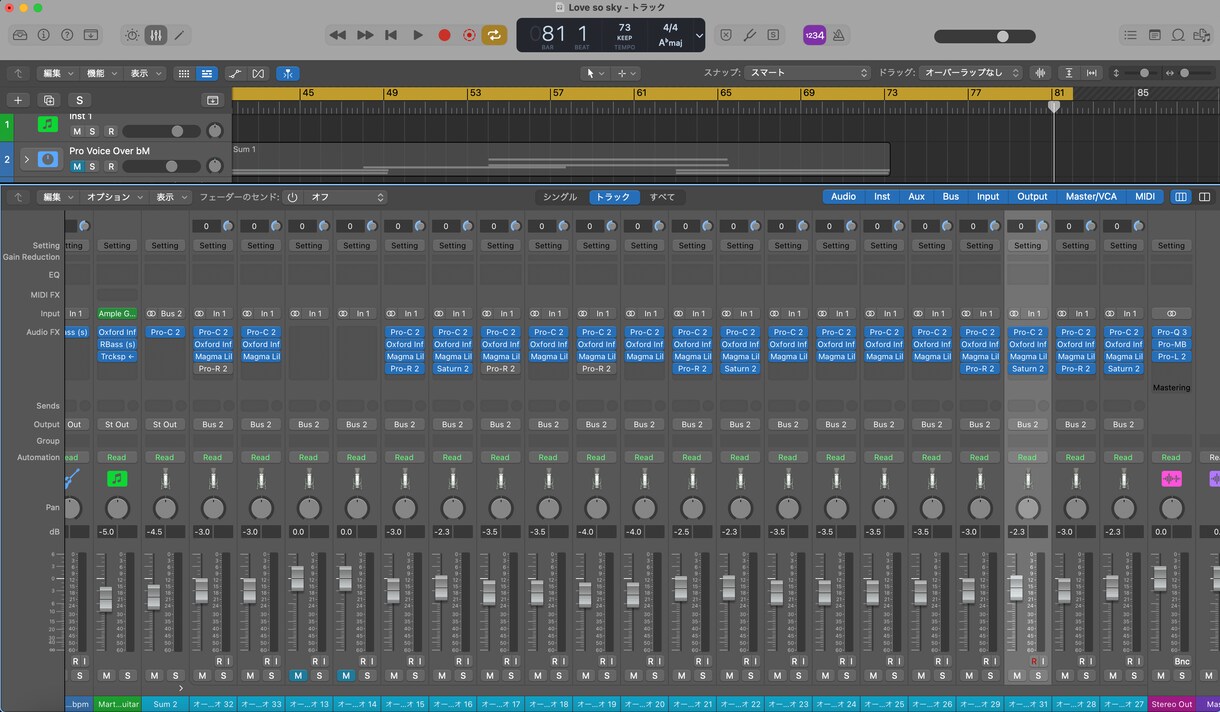The height and width of the screenshot is (712, 1220).
Task: Toggle the Inst channel filter button
Action: [x=882, y=197]
